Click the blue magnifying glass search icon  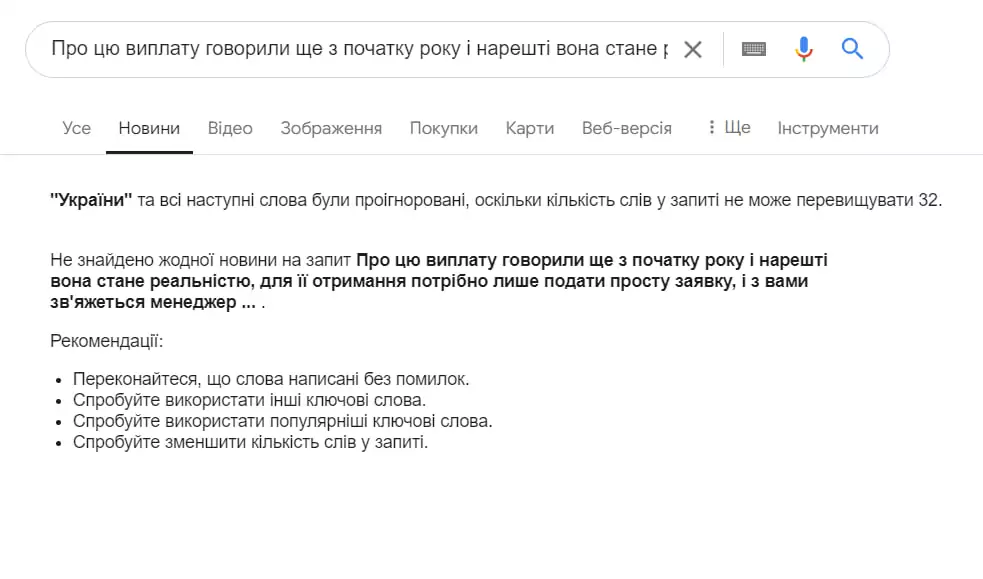tap(852, 49)
